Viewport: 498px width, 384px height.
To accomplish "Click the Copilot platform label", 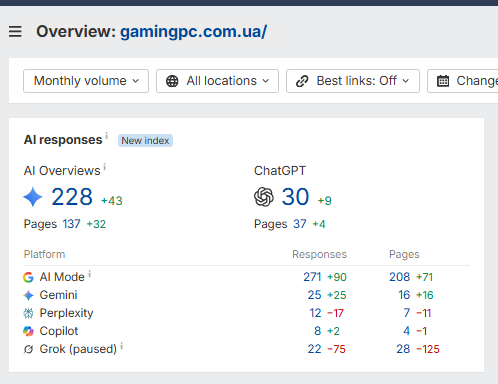I will pos(59,331).
